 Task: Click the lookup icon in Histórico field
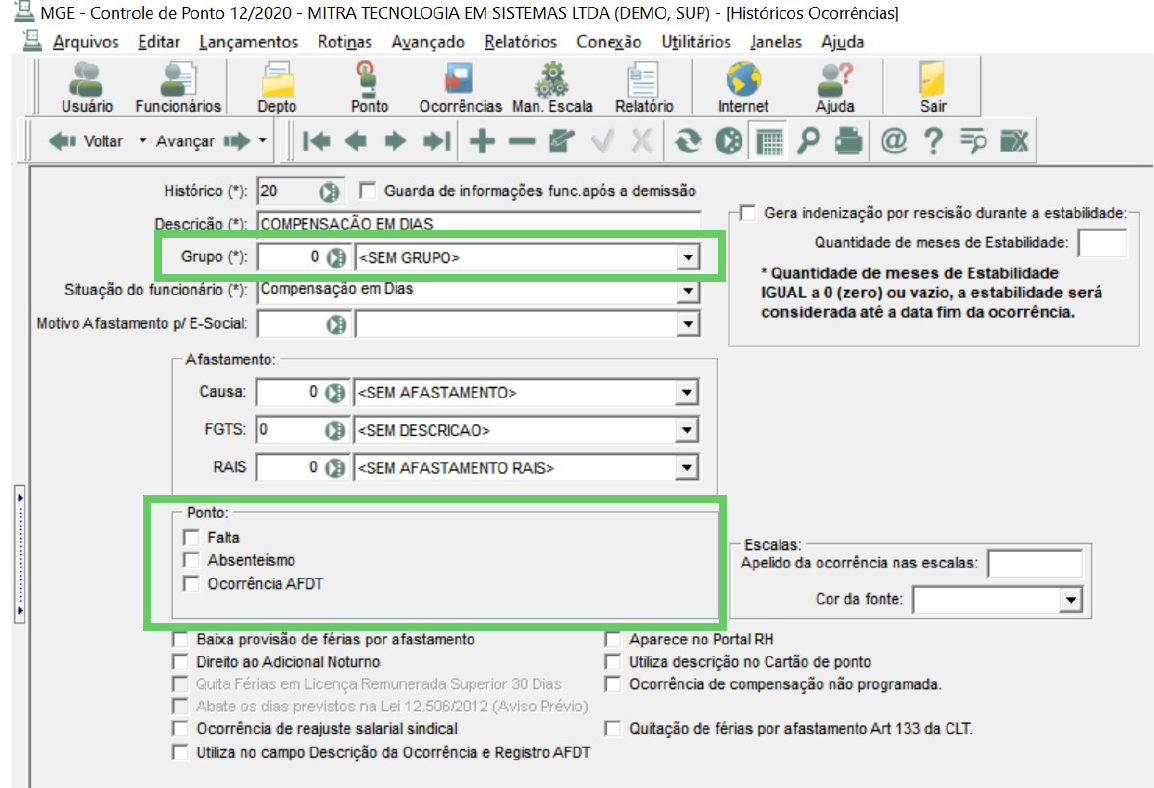329,192
